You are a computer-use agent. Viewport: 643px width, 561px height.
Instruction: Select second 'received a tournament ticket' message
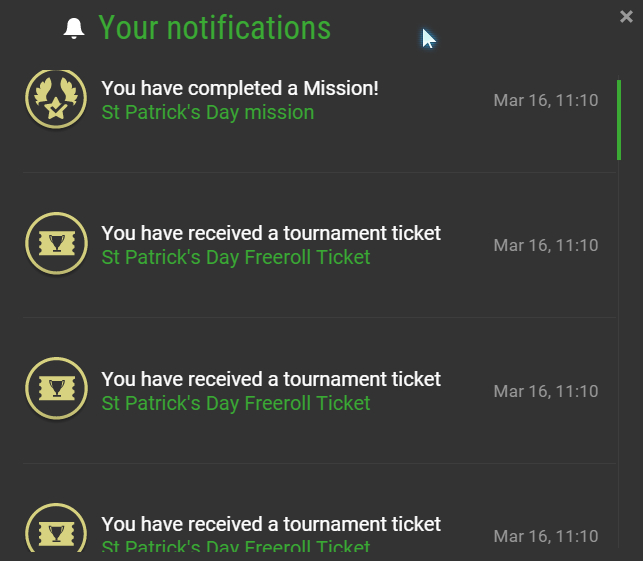coord(271,379)
